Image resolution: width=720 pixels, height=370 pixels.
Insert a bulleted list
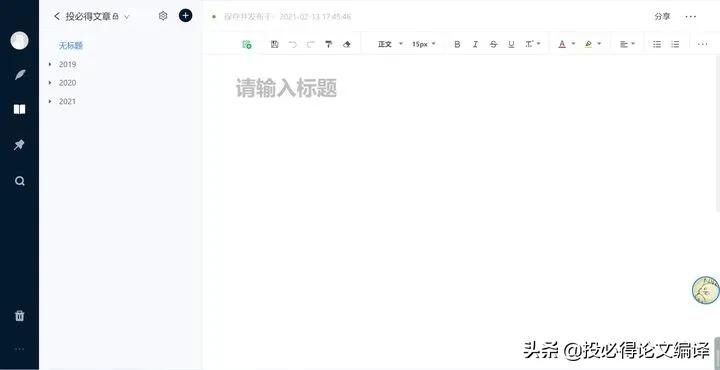coord(657,44)
